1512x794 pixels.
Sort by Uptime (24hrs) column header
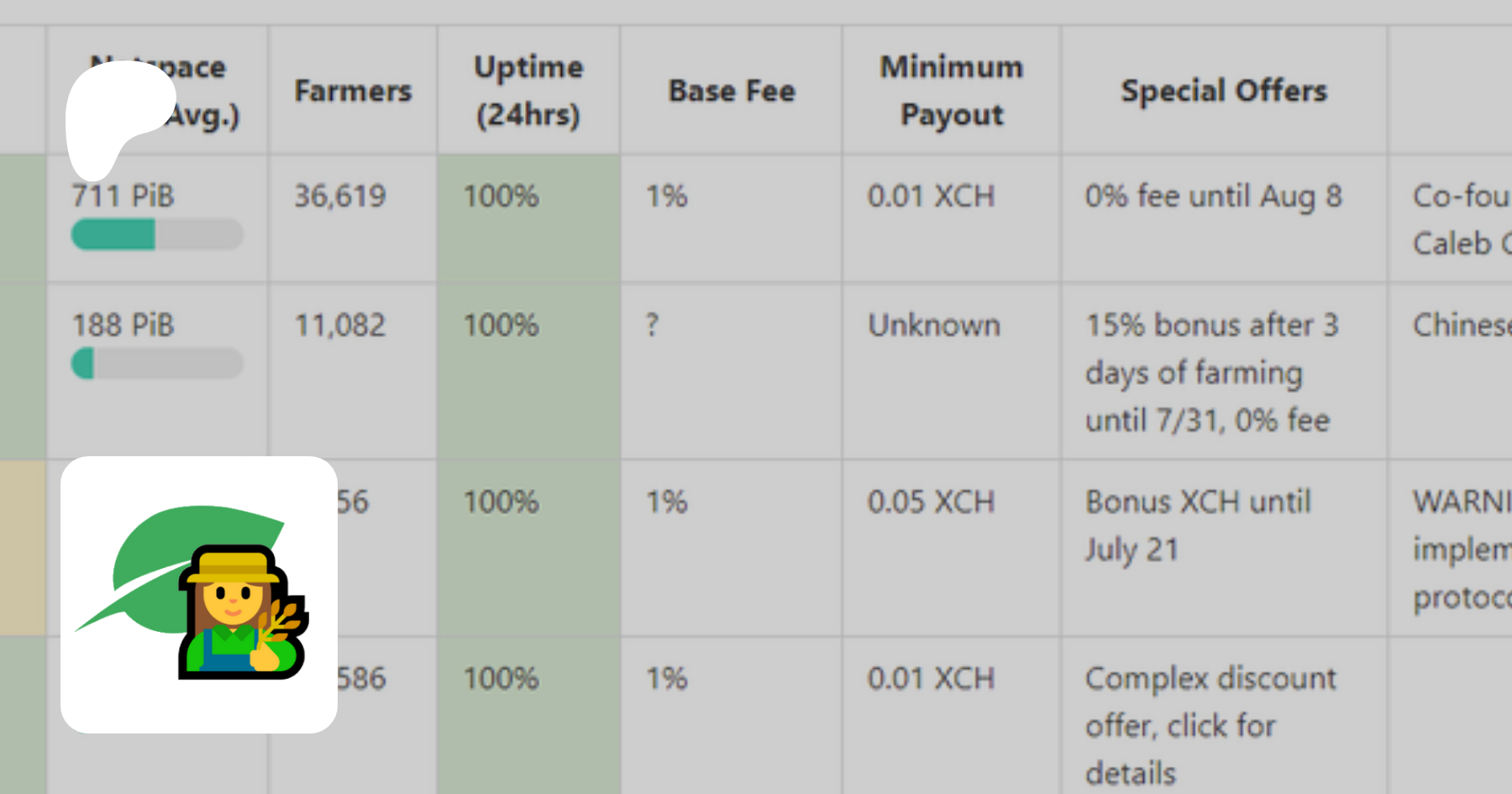click(528, 91)
